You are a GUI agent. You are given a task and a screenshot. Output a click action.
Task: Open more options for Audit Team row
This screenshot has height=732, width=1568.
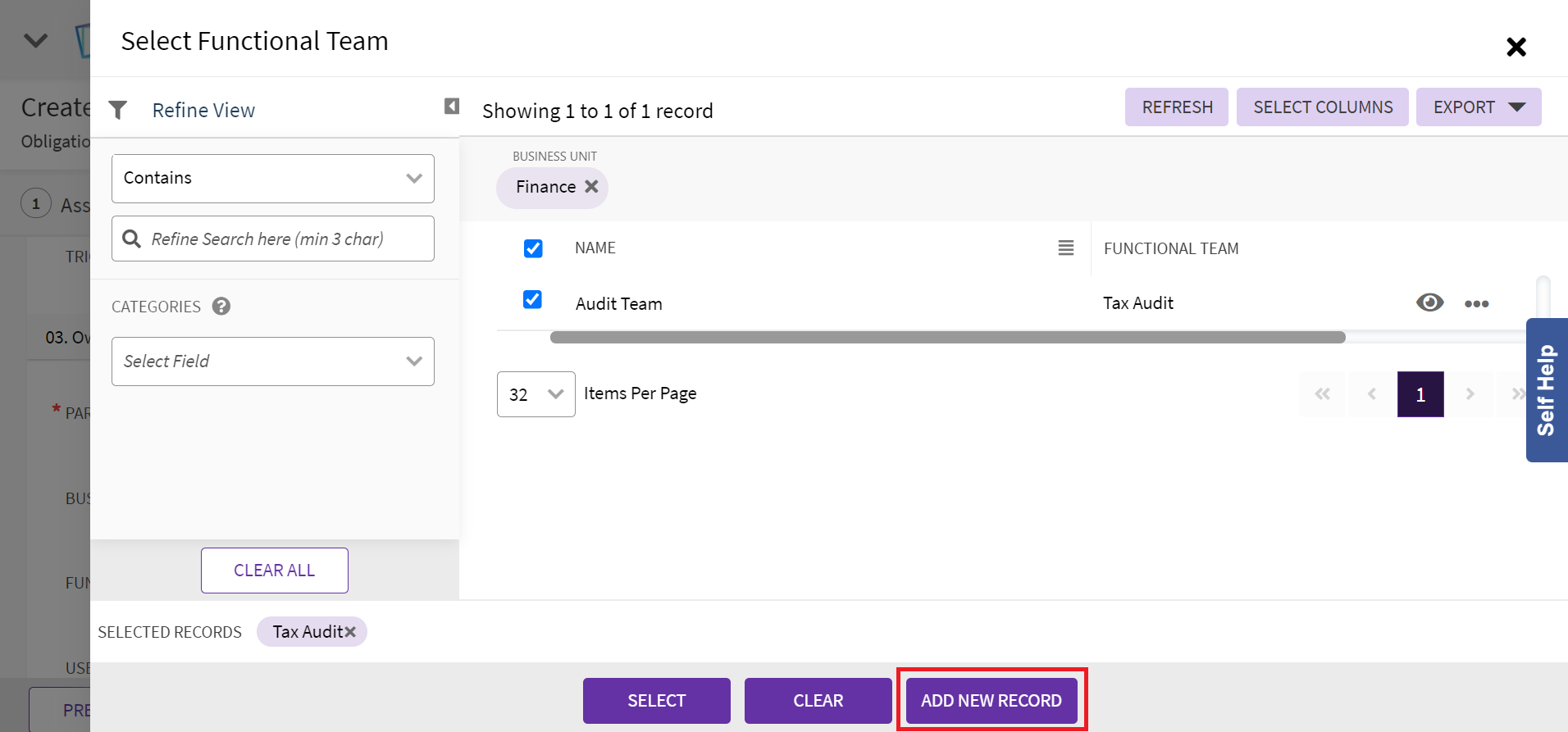[x=1476, y=303]
